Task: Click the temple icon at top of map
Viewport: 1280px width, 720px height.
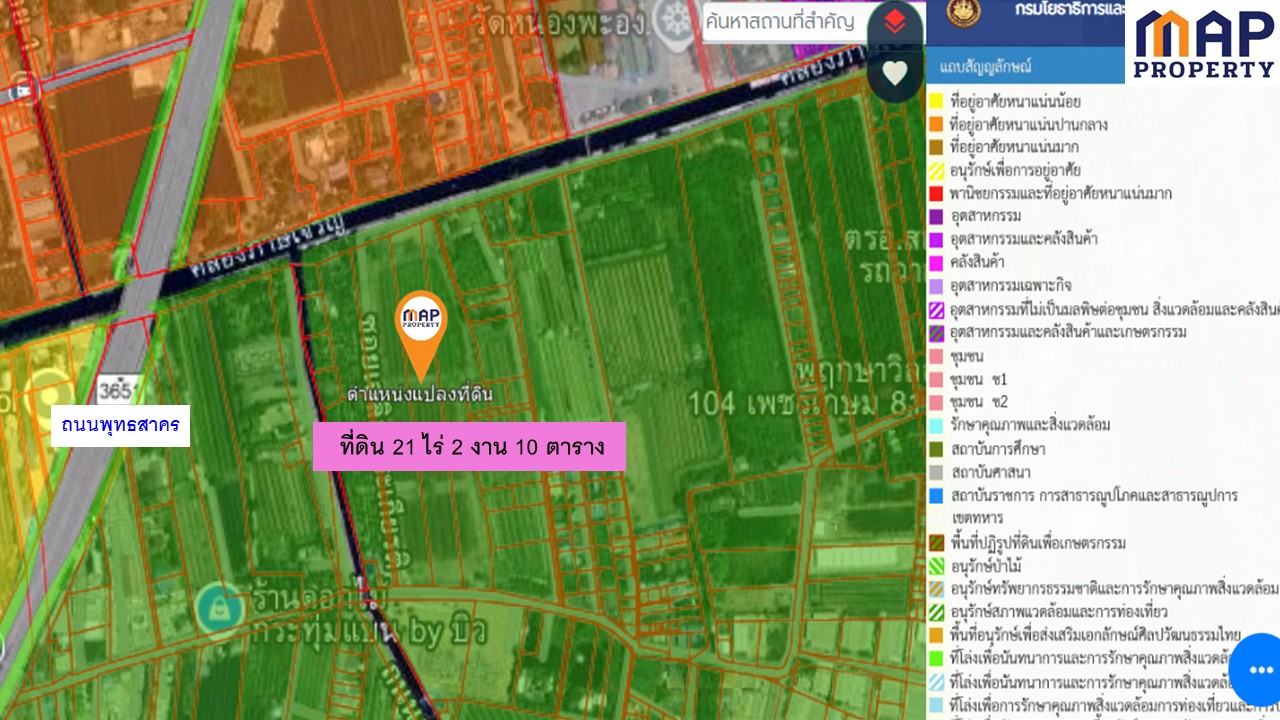Action: pos(672,19)
